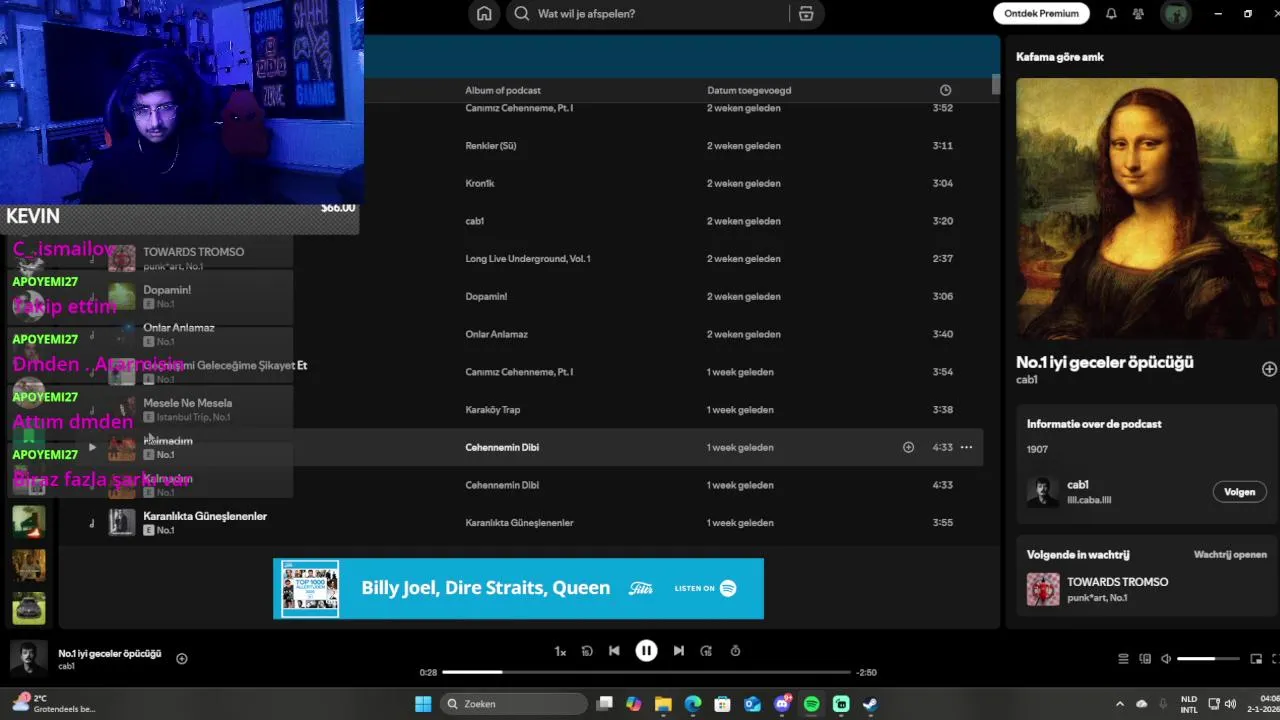Skip to the next track
The image size is (1280, 720).
(678, 651)
